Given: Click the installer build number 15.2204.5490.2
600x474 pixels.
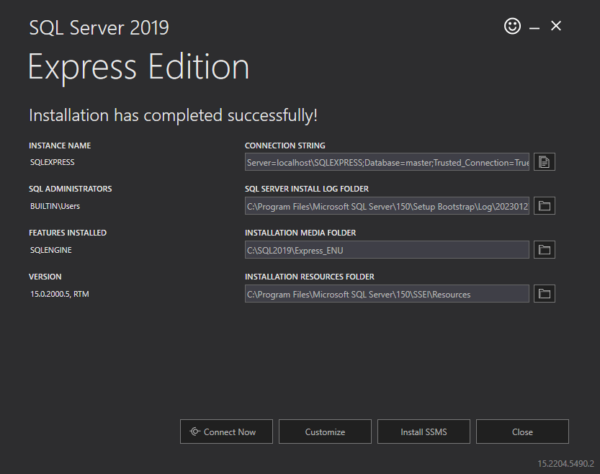Looking at the screenshot, I should (x=564, y=463).
